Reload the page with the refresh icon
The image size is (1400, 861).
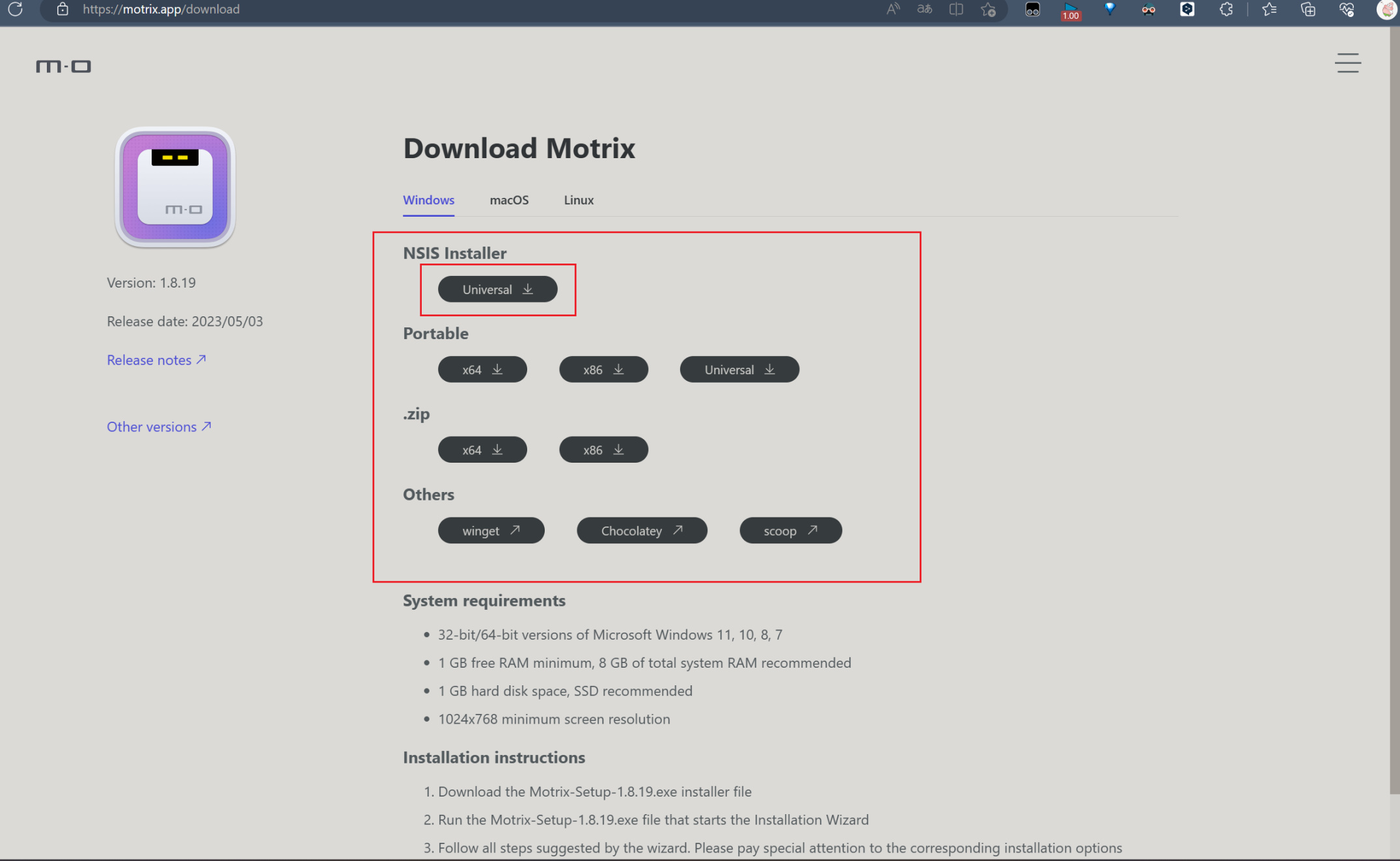point(16,9)
